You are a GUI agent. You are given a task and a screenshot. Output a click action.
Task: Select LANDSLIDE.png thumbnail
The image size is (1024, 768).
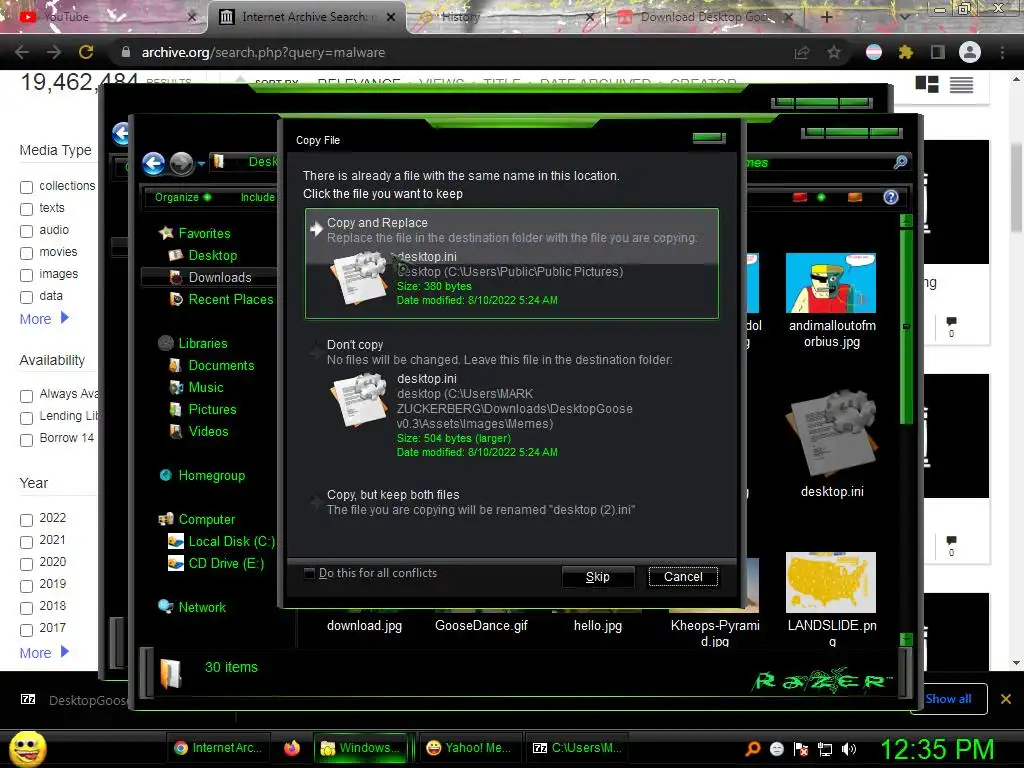pyautogui.click(x=831, y=583)
